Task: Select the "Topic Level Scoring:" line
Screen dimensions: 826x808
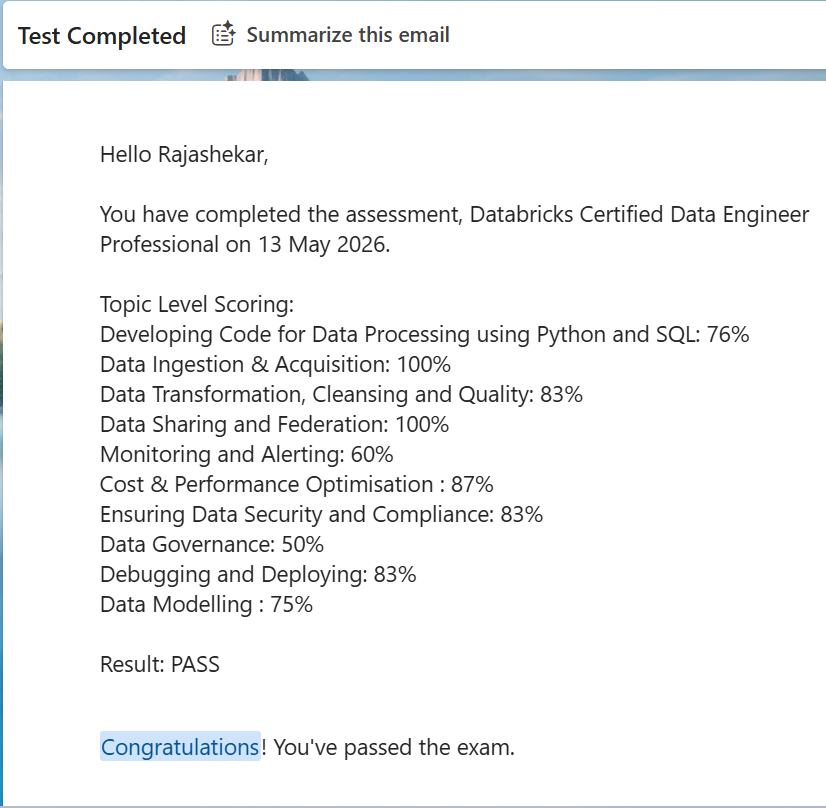Action: pyautogui.click(x=197, y=304)
